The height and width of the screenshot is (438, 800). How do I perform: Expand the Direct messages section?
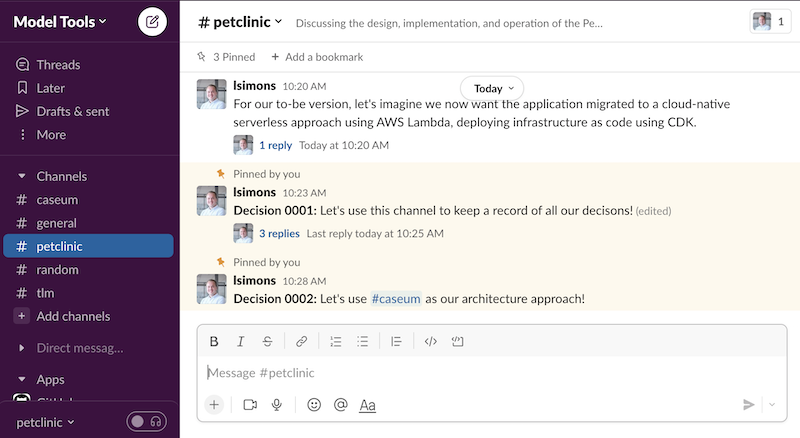pyautogui.click(x=21, y=348)
